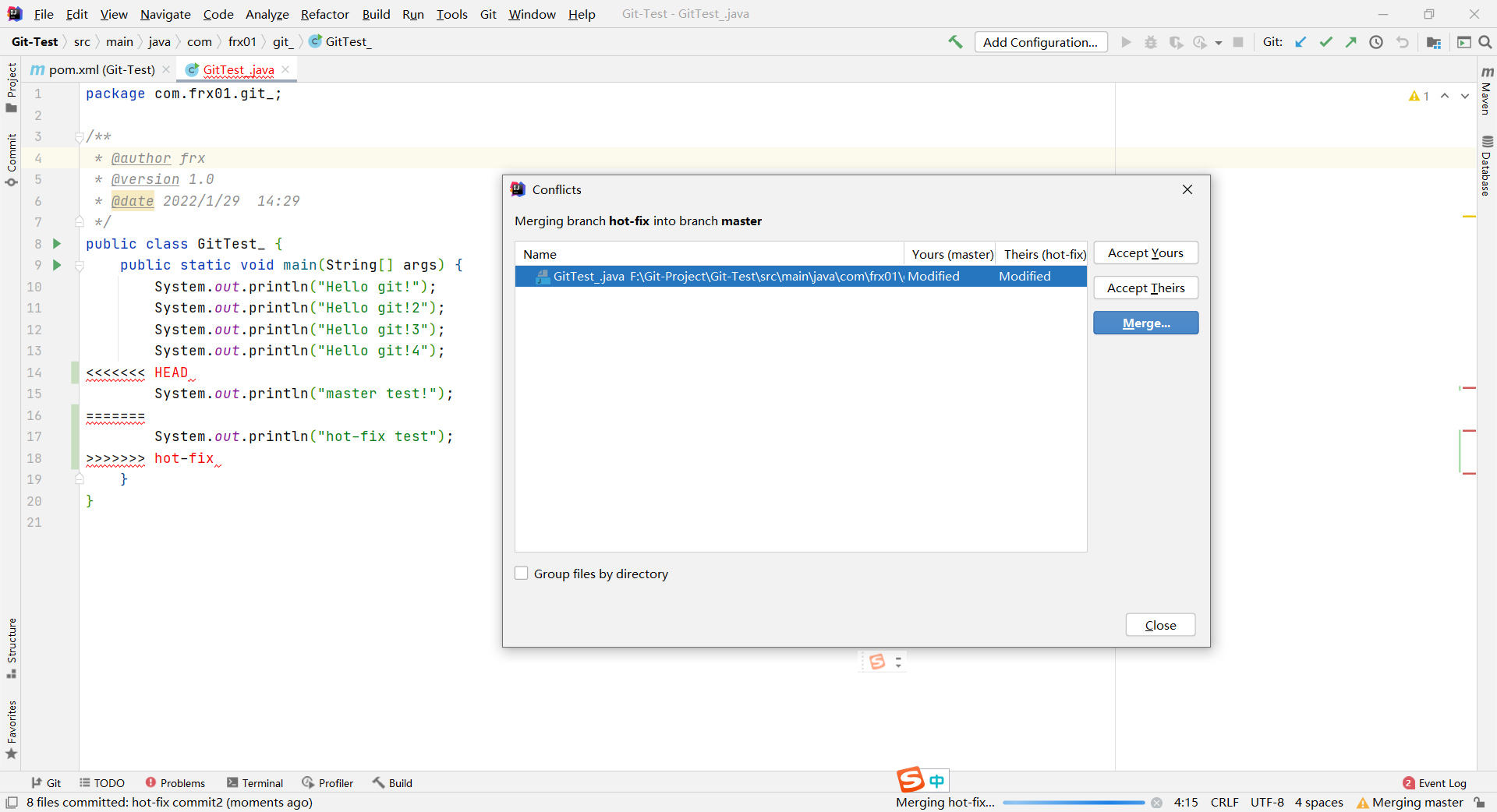Viewport: 1497px width, 812px height.
Task: Click the git_ breadcrumb in navigation bar
Action: pyautogui.click(x=282, y=42)
